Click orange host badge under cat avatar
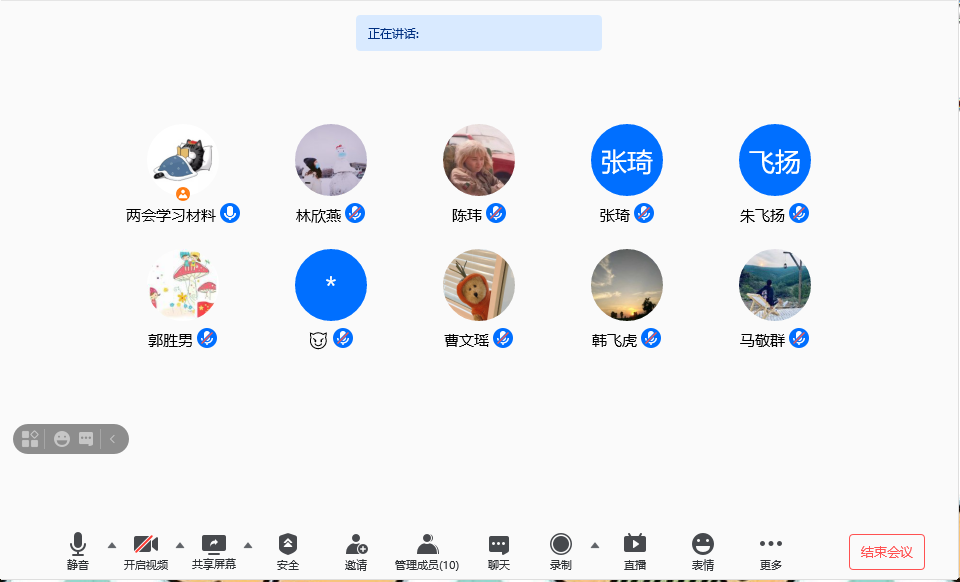960x582 pixels. pyautogui.click(x=183, y=194)
